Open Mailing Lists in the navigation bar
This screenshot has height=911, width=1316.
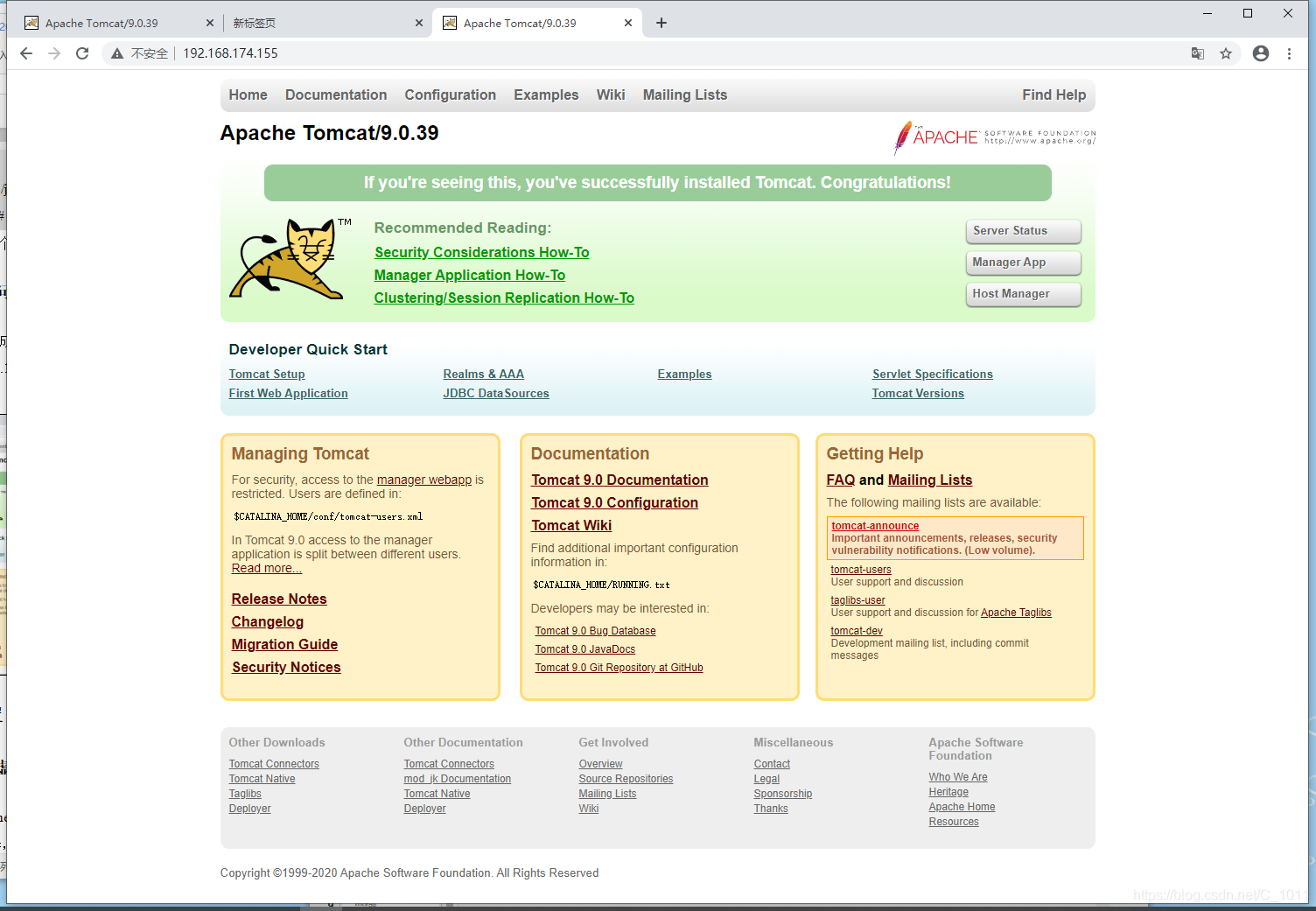pos(685,95)
